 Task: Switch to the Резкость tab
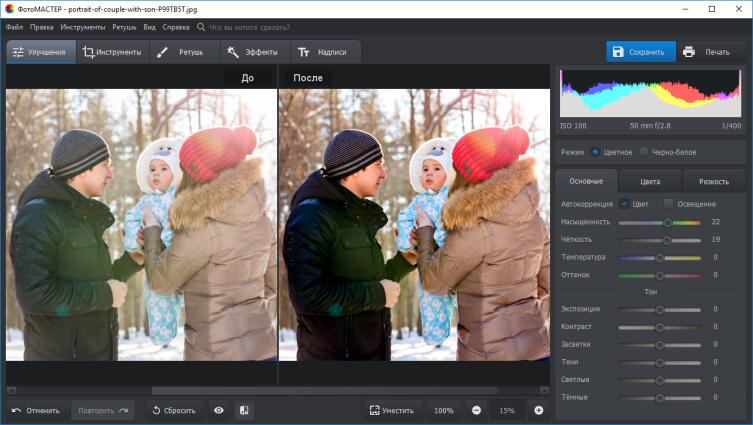(x=713, y=182)
